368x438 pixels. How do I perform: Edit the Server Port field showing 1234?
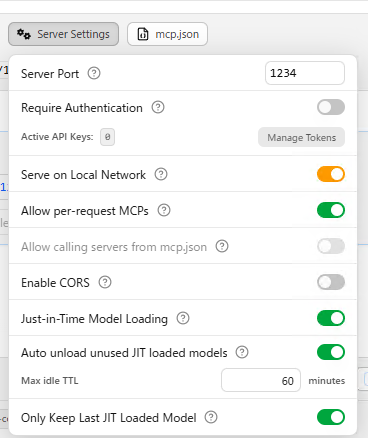coord(305,73)
